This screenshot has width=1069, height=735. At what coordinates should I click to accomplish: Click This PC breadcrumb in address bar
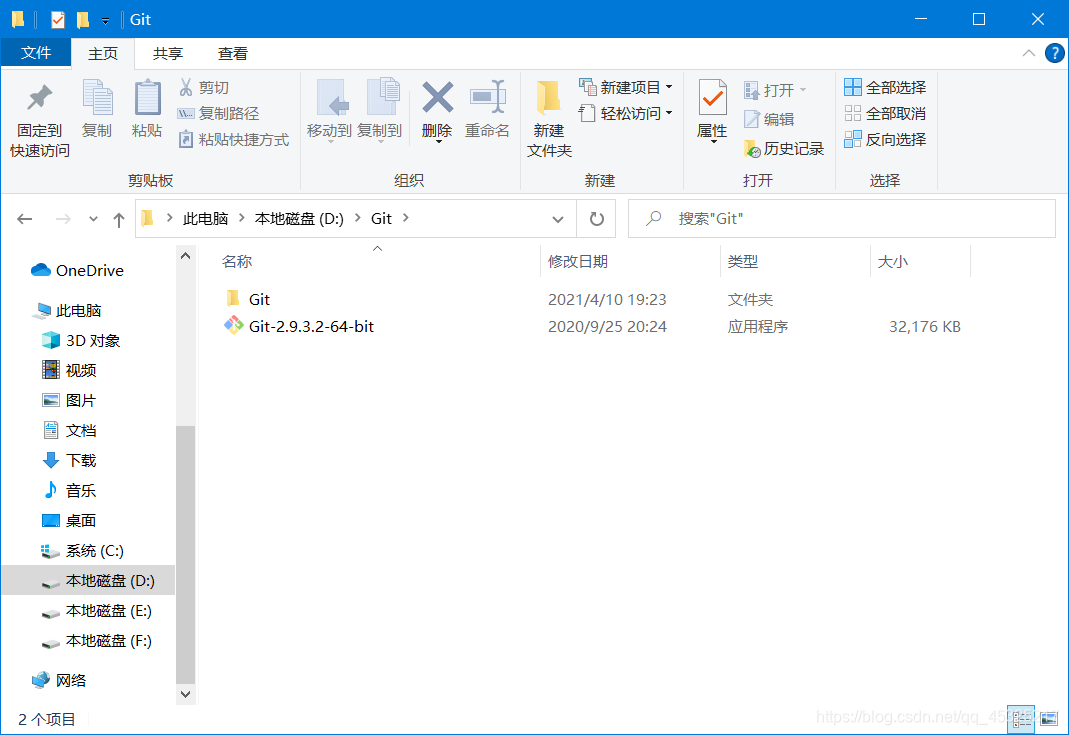205,219
